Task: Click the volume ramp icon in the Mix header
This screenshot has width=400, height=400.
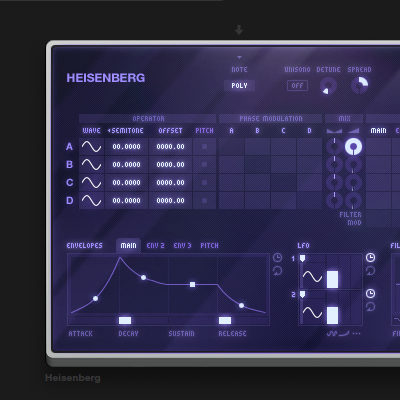Action: point(354,131)
